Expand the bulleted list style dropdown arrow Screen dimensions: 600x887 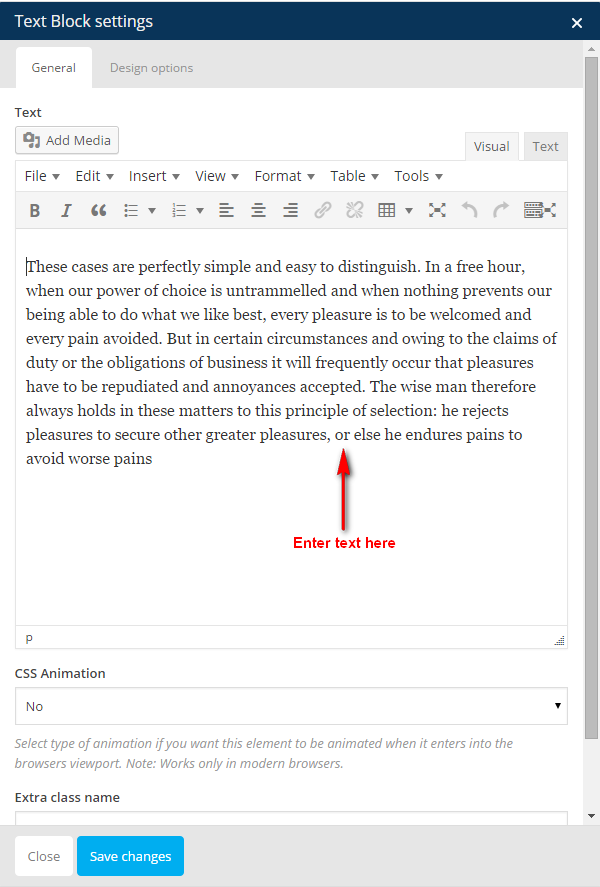(152, 211)
